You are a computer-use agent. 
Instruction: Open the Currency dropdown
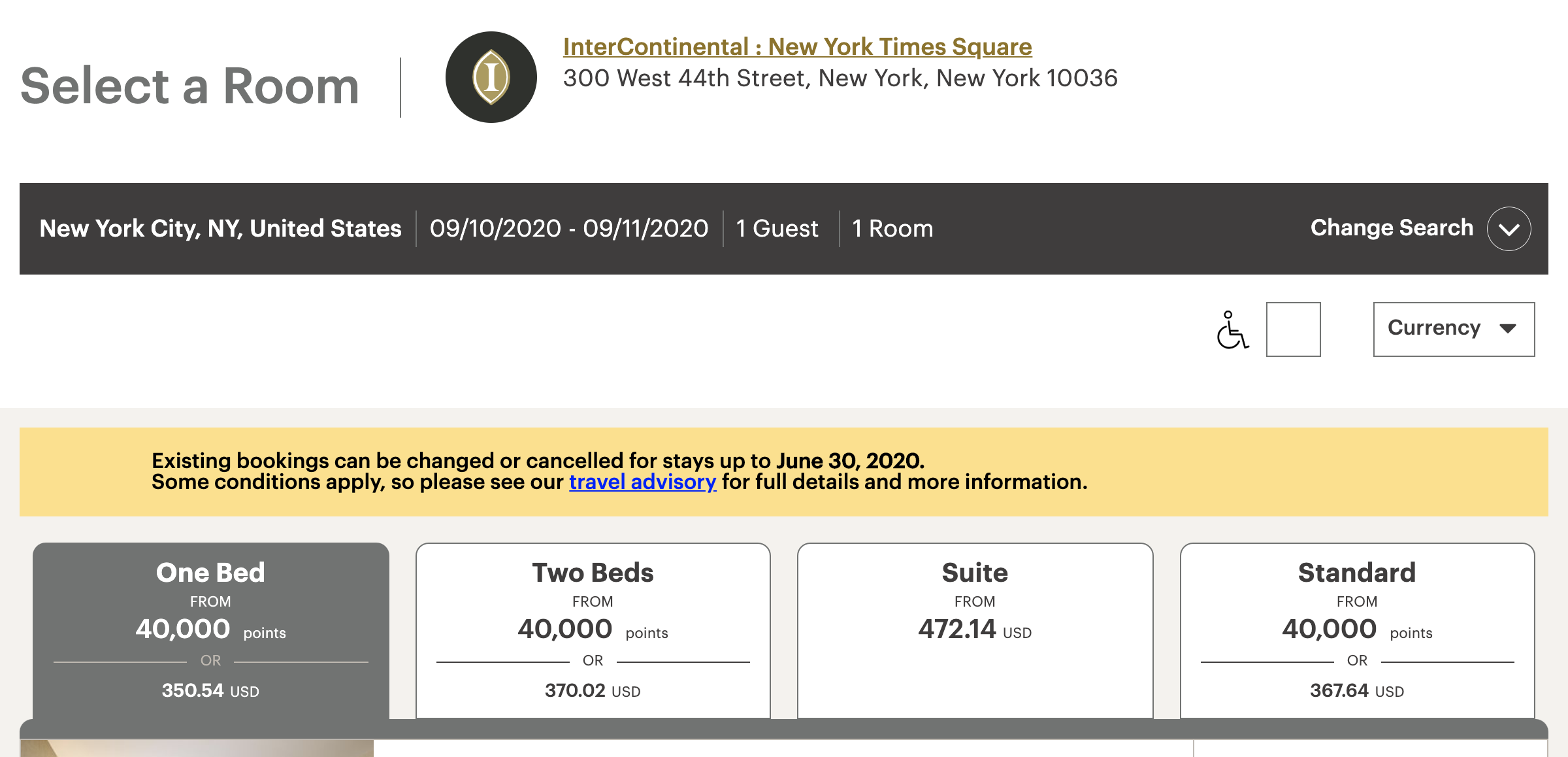(1454, 329)
